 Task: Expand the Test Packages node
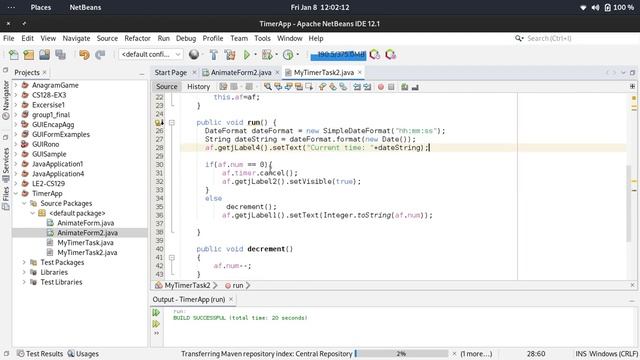[x=24, y=262]
